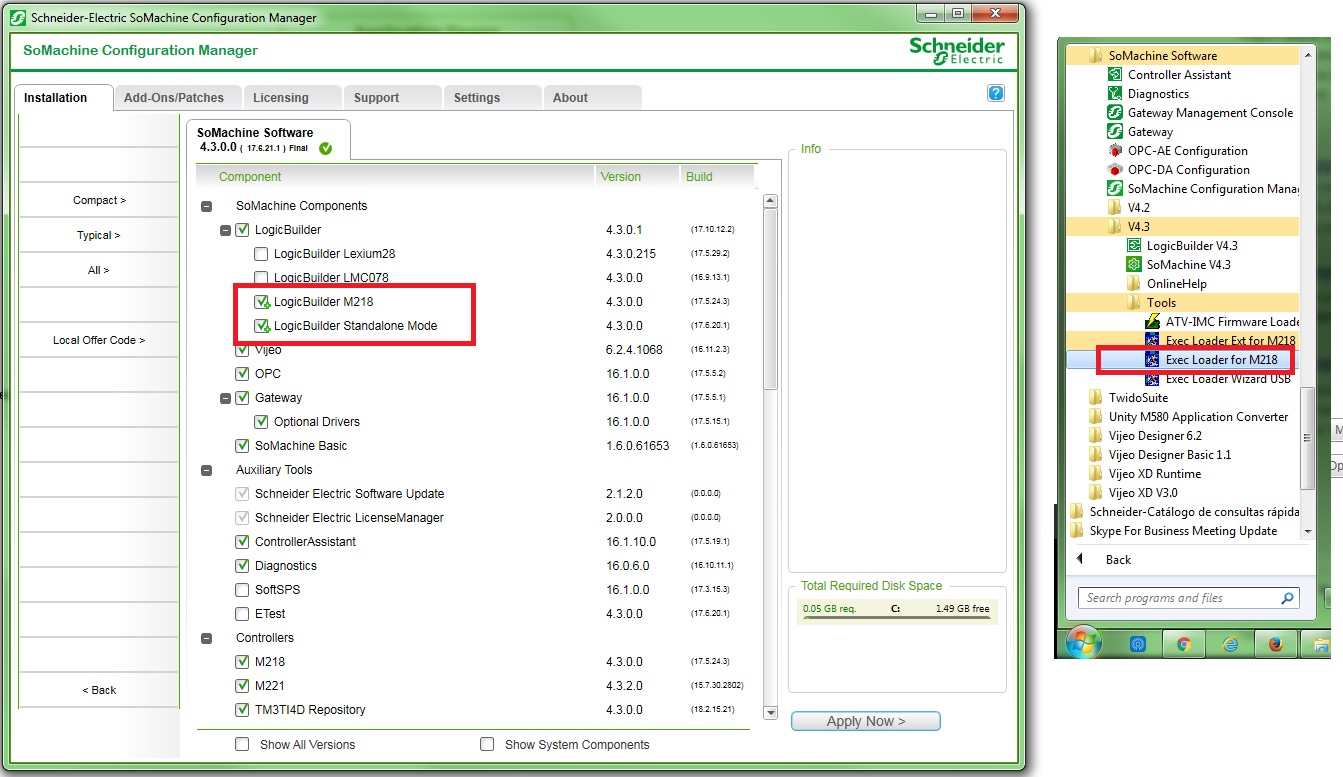Click the start menu scrollbar down arrow
Screen dimensions: 1343x777
pos(1308,532)
